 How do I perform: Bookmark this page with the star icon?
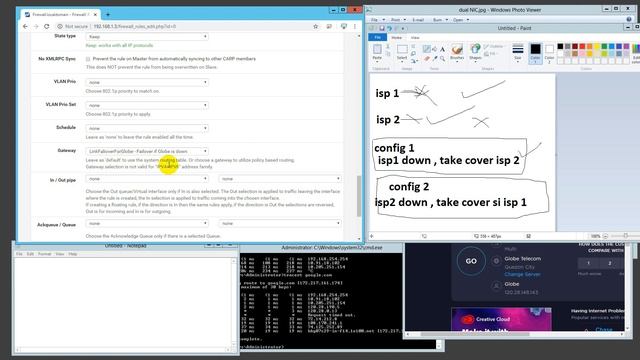point(316,26)
